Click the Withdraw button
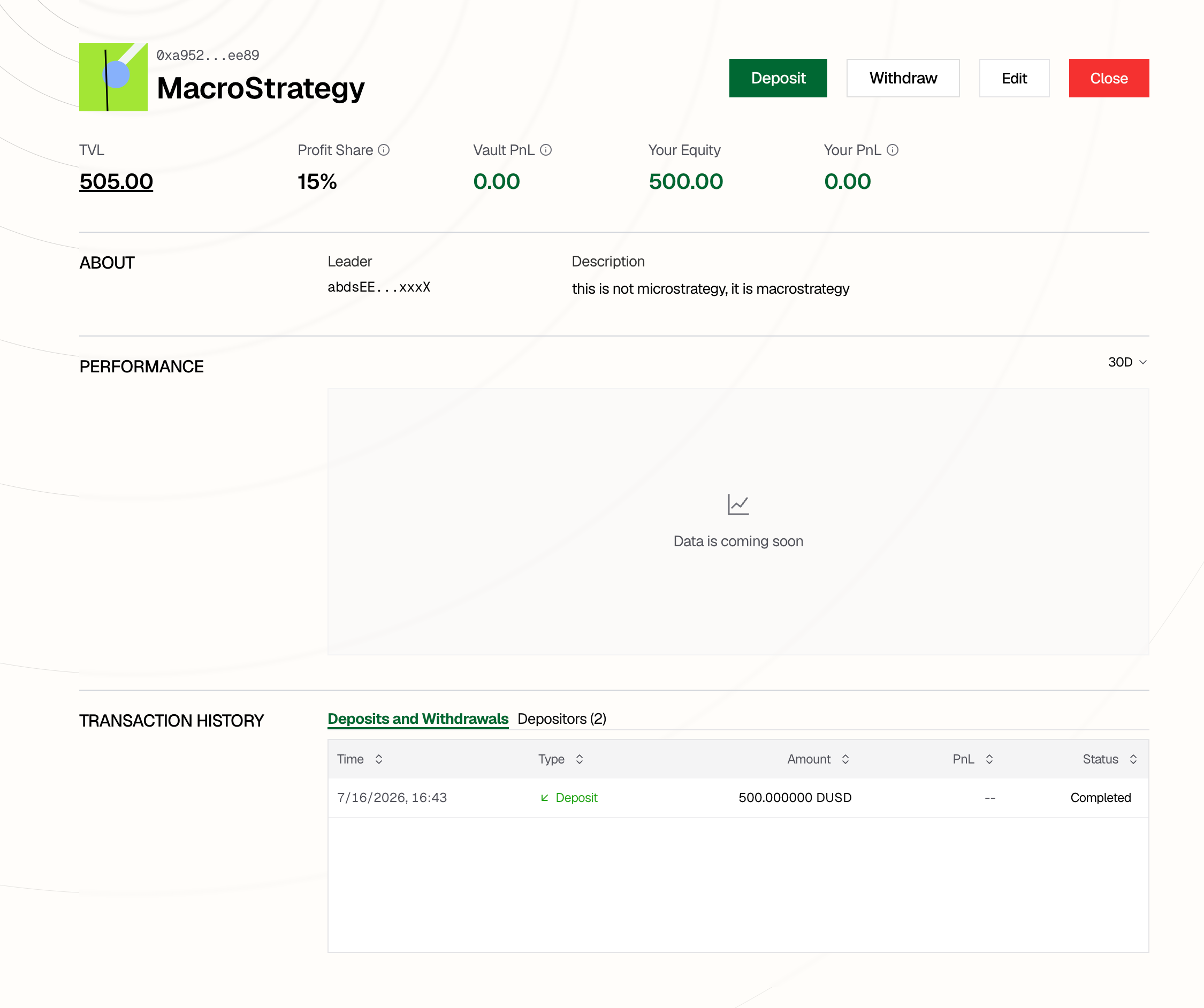The width and height of the screenshot is (1204, 1008). 903,78
